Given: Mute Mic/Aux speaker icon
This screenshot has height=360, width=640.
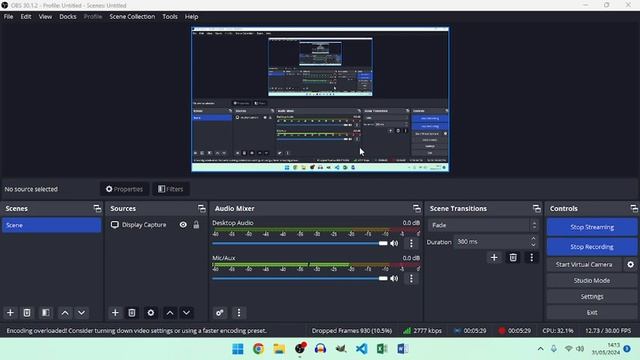Looking at the screenshot, I should click(394, 278).
